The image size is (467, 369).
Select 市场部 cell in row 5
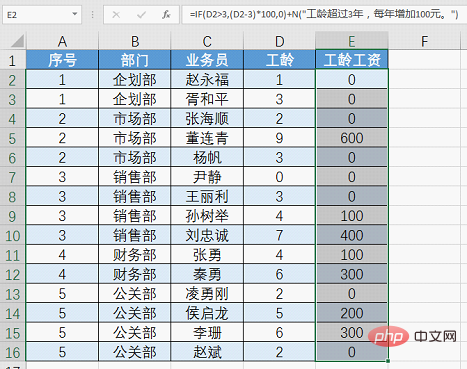[x=135, y=138]
